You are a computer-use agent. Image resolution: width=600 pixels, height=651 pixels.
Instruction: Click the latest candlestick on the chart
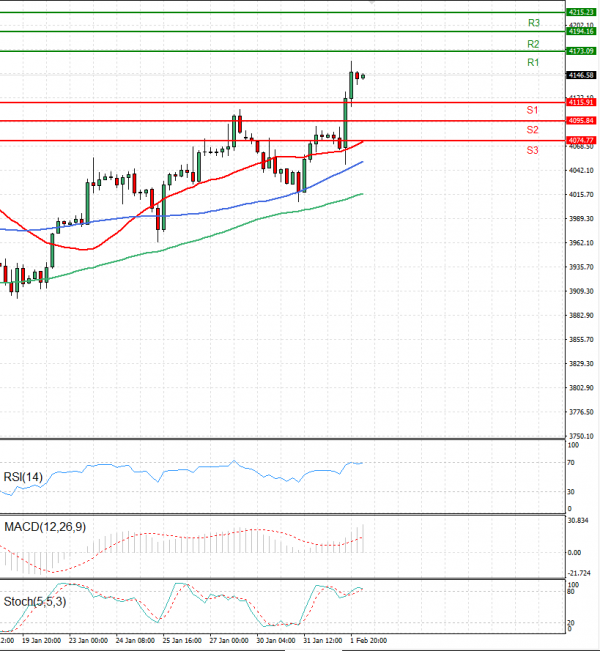tap(363, 76)
